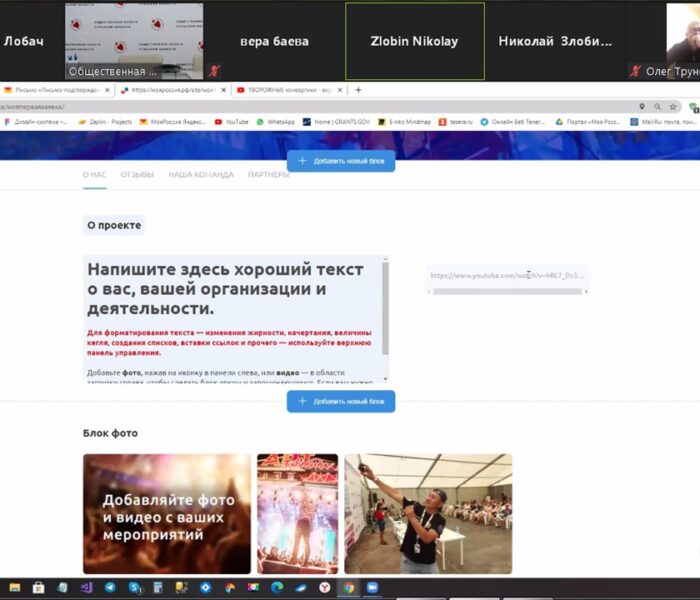Click horizontal scrollbar under YouTube URL field
This screenshot has height=600, width=700.
pos(507,292)
